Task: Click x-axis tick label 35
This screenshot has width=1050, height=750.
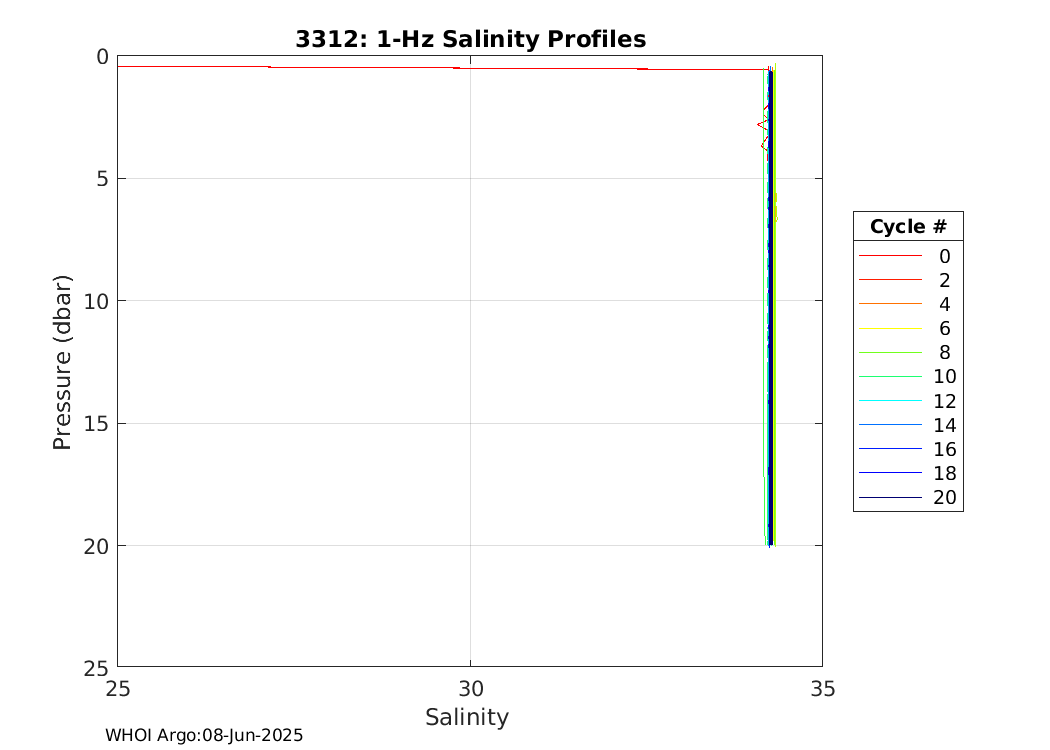Action: tap(822, 688)
